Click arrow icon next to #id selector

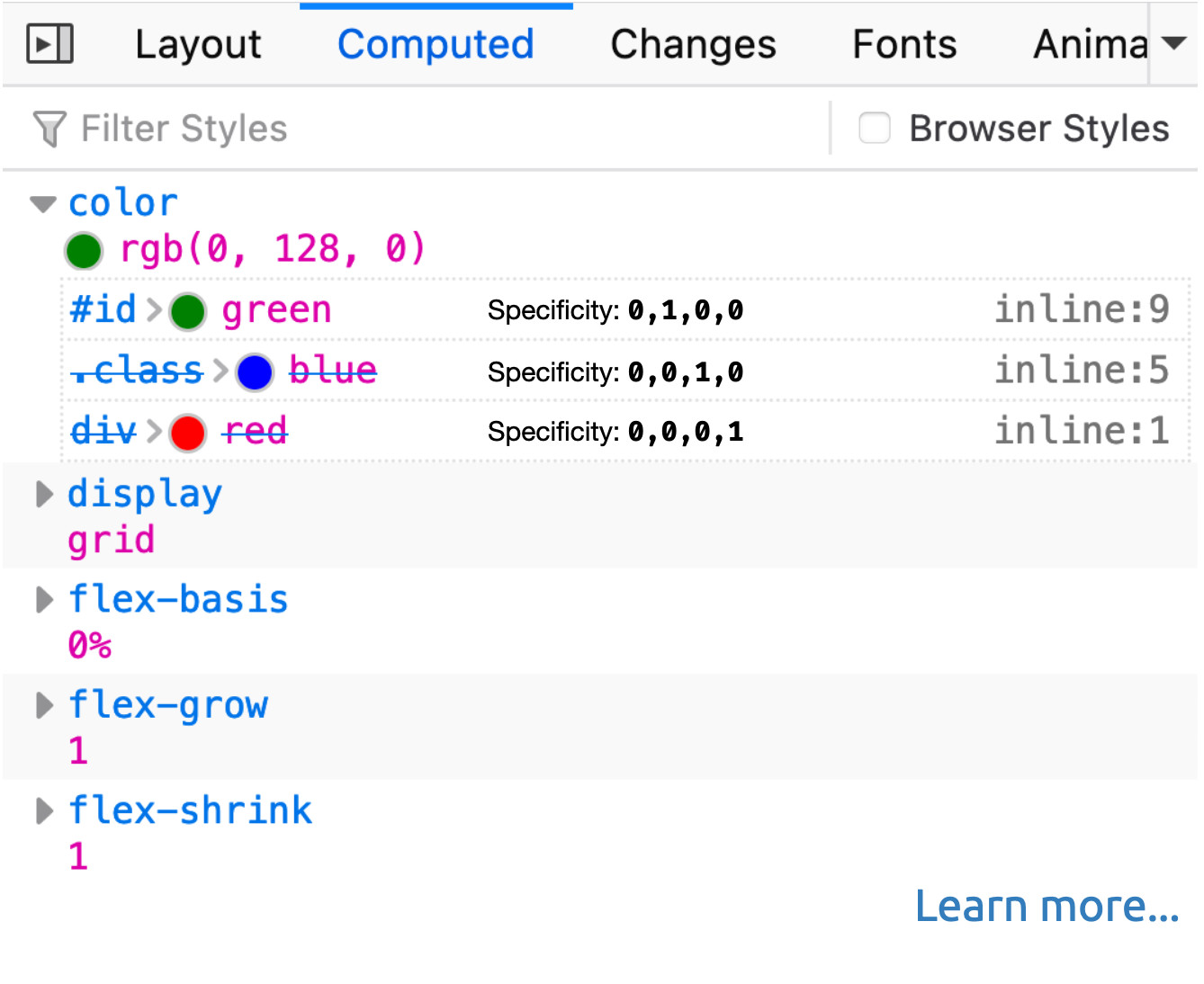pos(154,311)
